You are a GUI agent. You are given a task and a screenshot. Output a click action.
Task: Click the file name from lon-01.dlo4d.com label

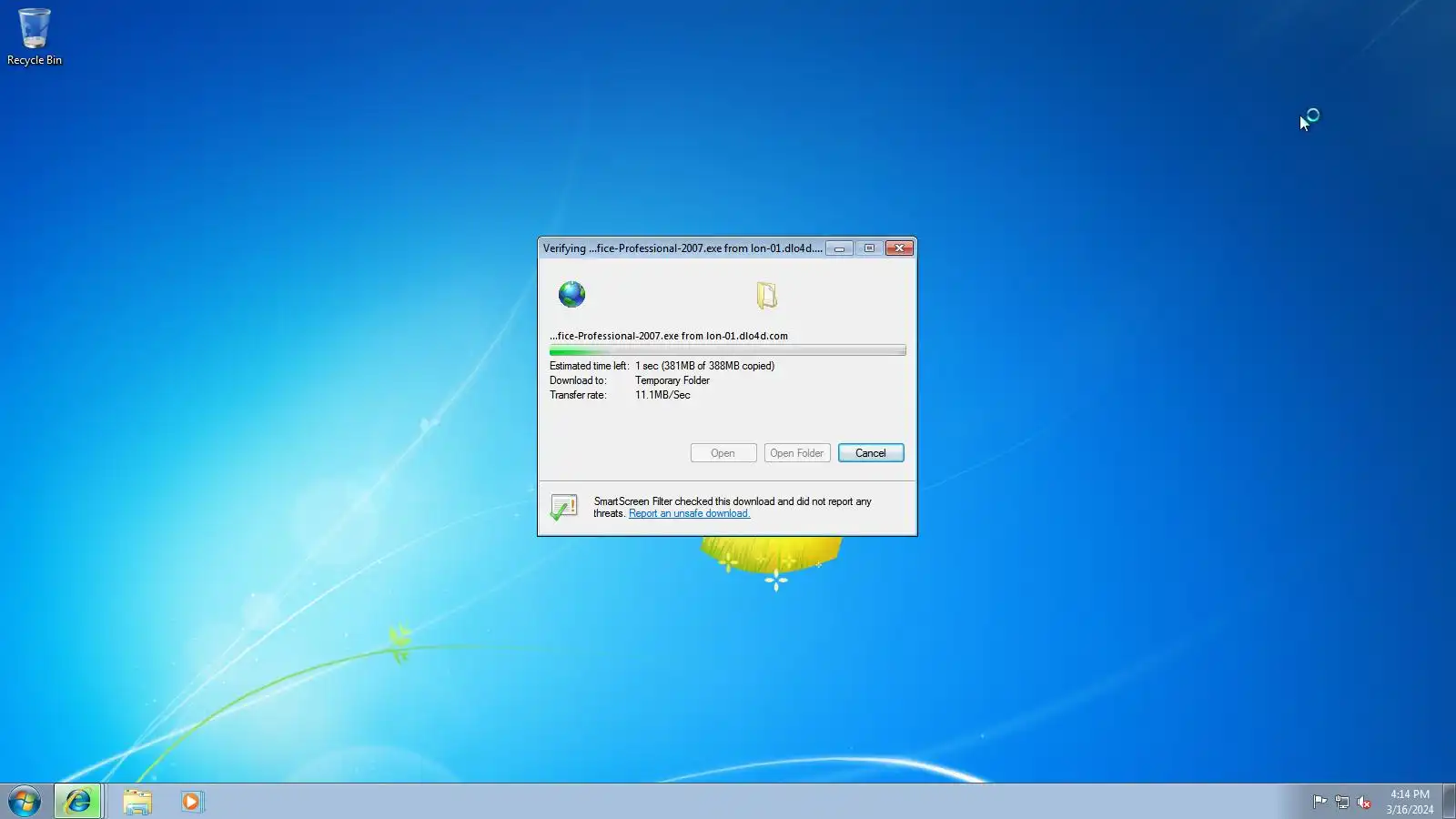coord(669,336)
